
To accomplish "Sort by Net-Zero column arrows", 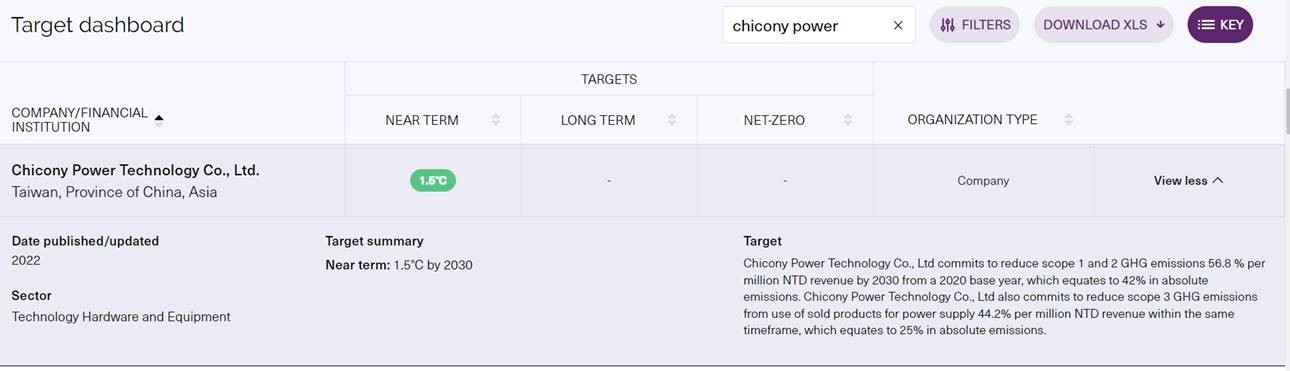I will (847, 120).
